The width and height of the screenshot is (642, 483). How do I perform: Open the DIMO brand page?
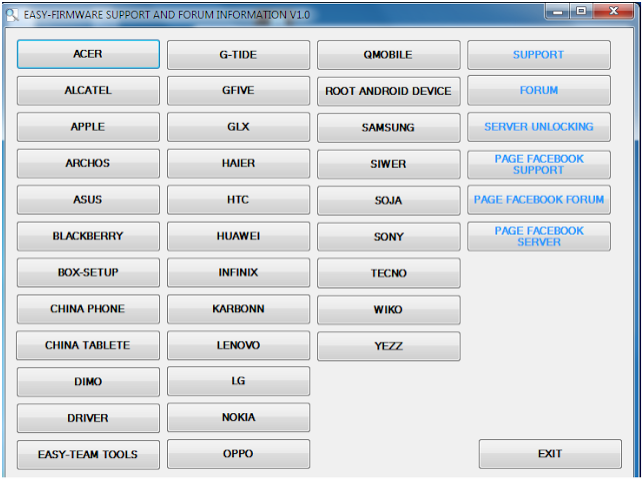tap(88, 382)
